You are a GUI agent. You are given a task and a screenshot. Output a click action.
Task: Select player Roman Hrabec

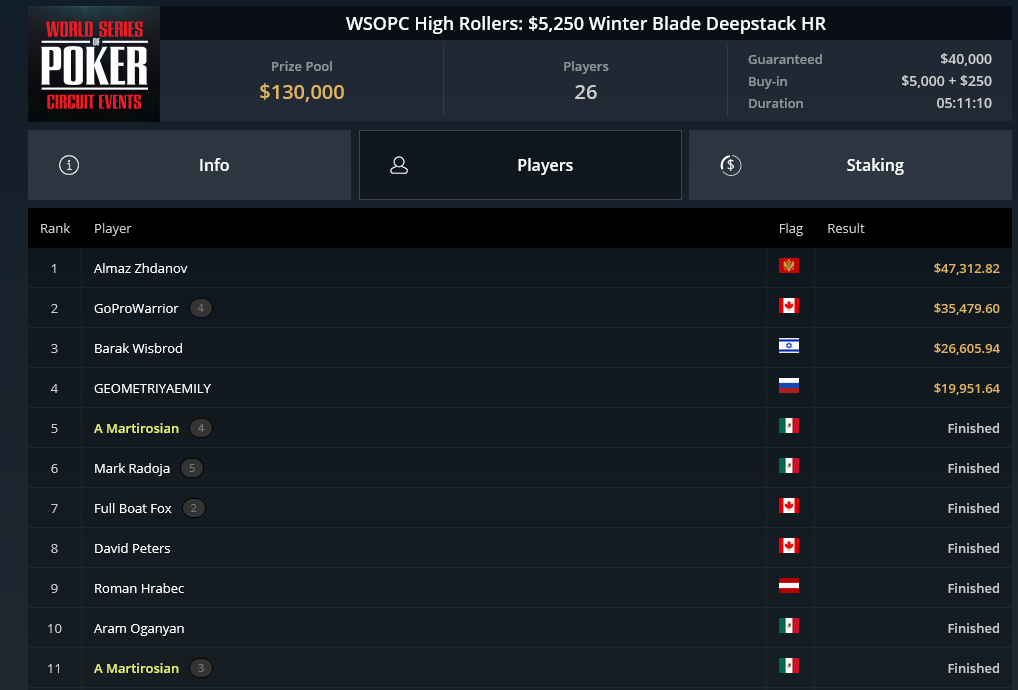[x=139, y=588]
